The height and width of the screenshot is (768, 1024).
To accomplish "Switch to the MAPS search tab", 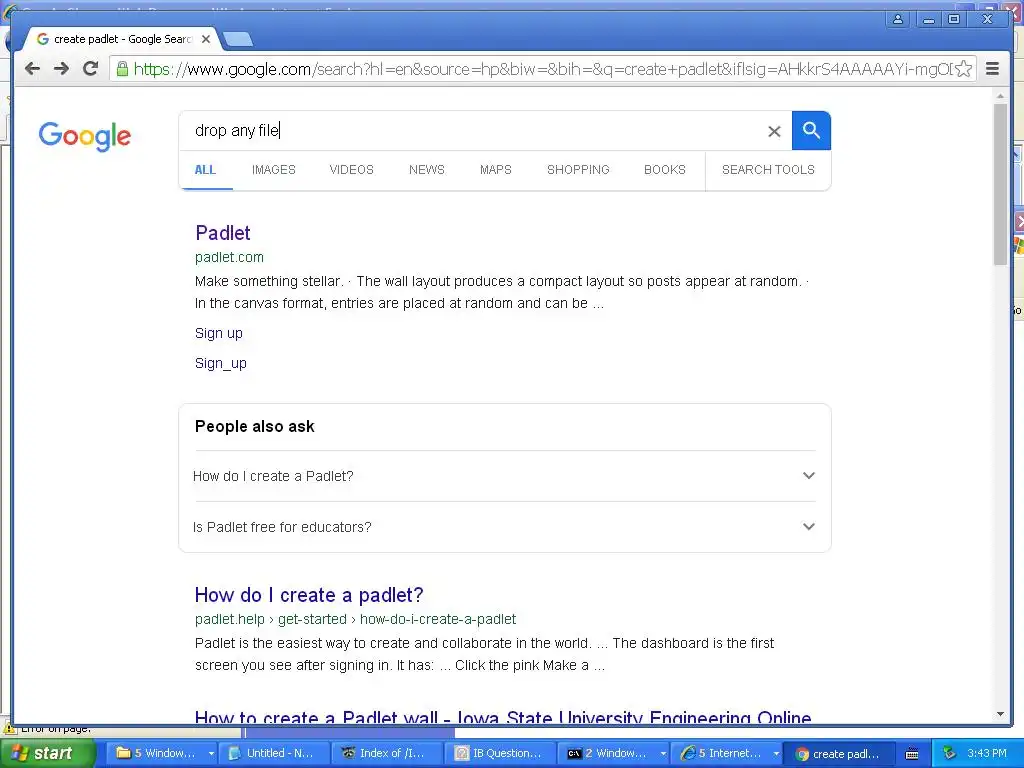I will tap(496, 170).
